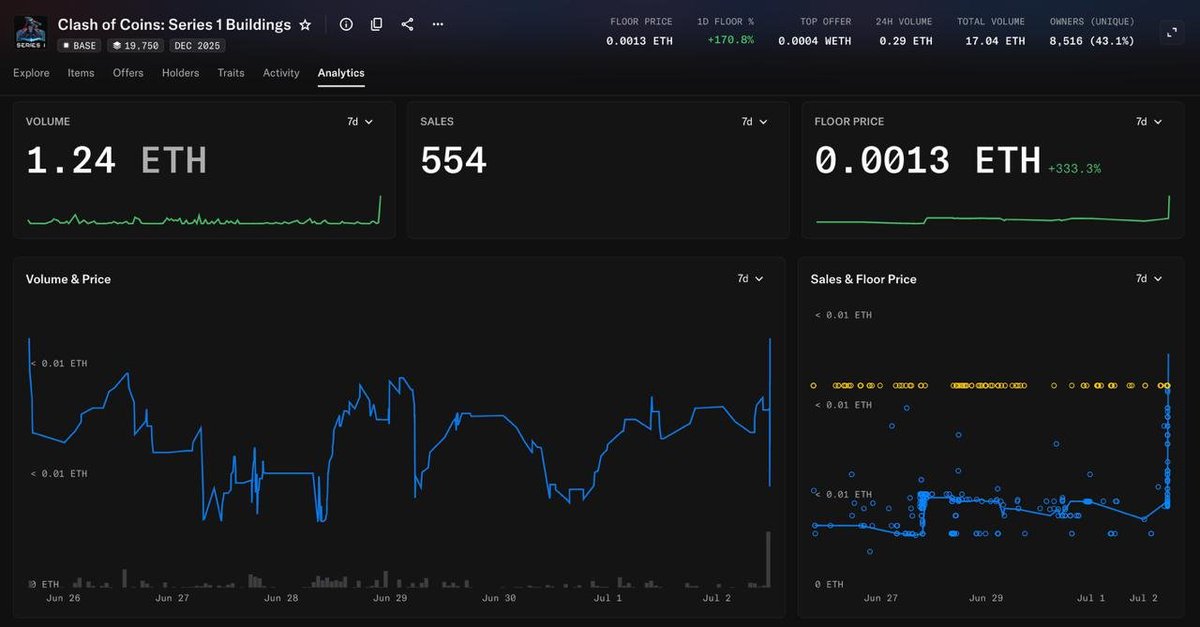
Task: Open the three-dot more options menu
Action: pyautogui.click(x=438, y=24)
